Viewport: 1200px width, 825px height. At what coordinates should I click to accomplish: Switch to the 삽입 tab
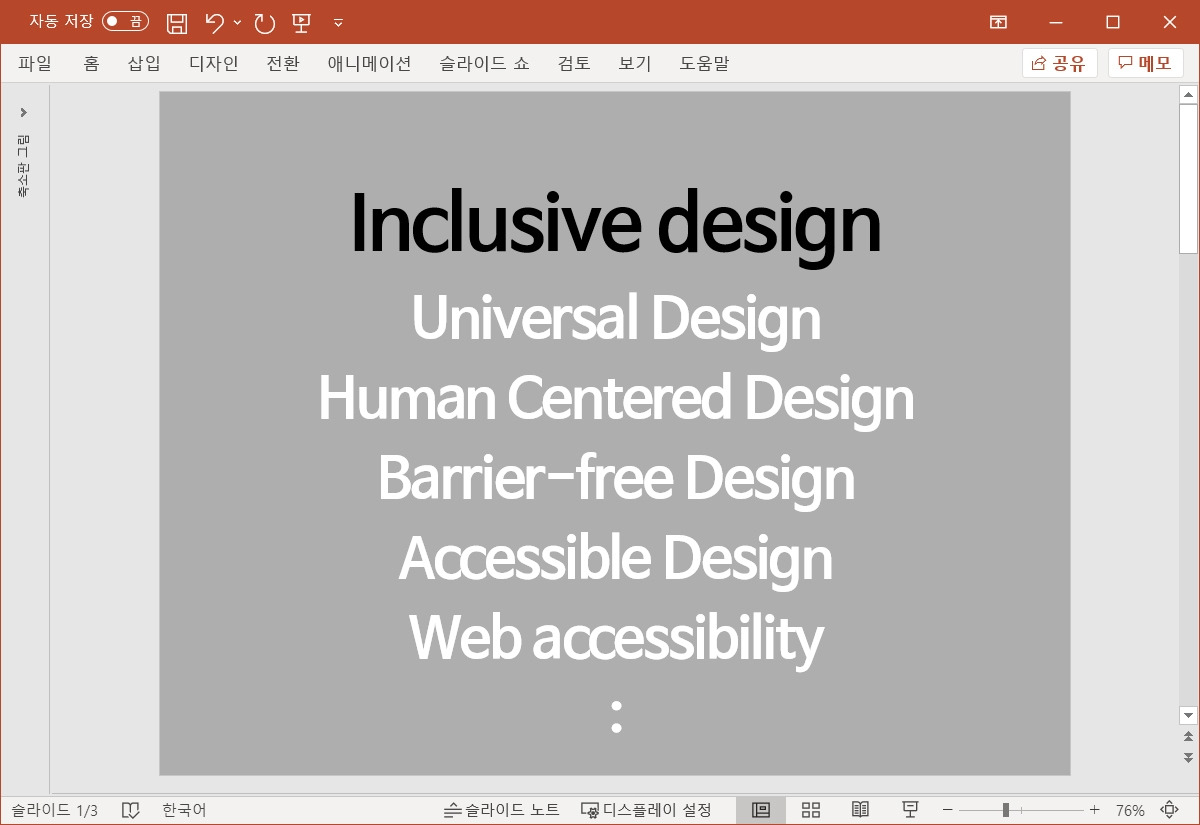(x=144, y=64)
